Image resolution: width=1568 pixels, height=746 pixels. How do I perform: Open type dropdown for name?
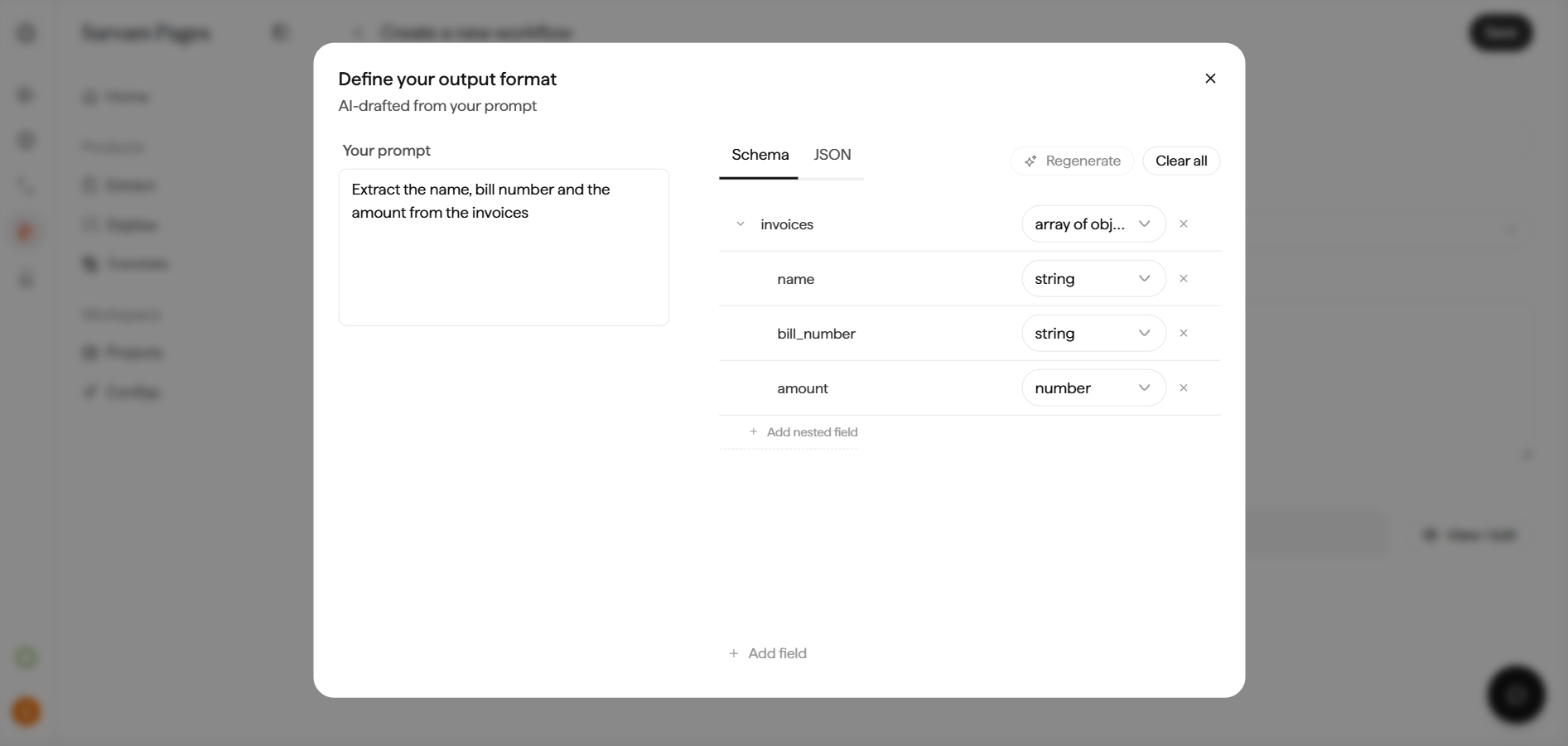1093,278
